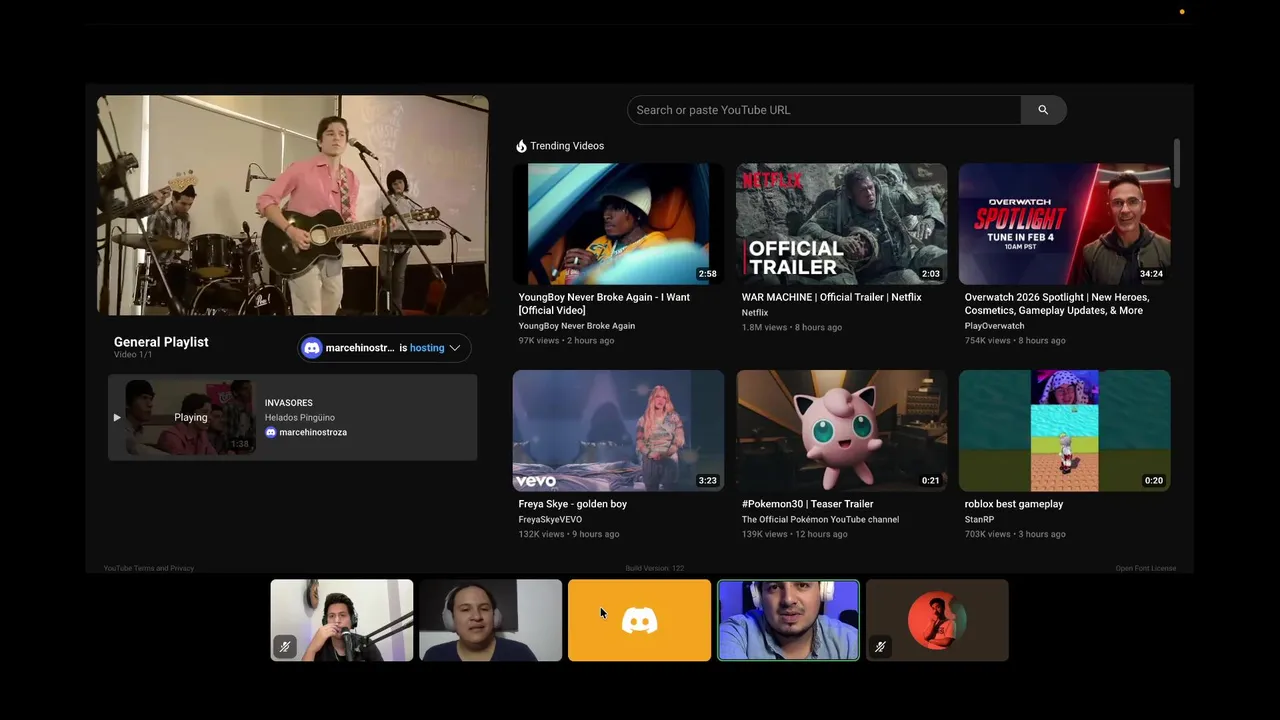This screenshot has height=720, width=1280.
Task: Click the Build Version 122 text
Action: (655, 568)
